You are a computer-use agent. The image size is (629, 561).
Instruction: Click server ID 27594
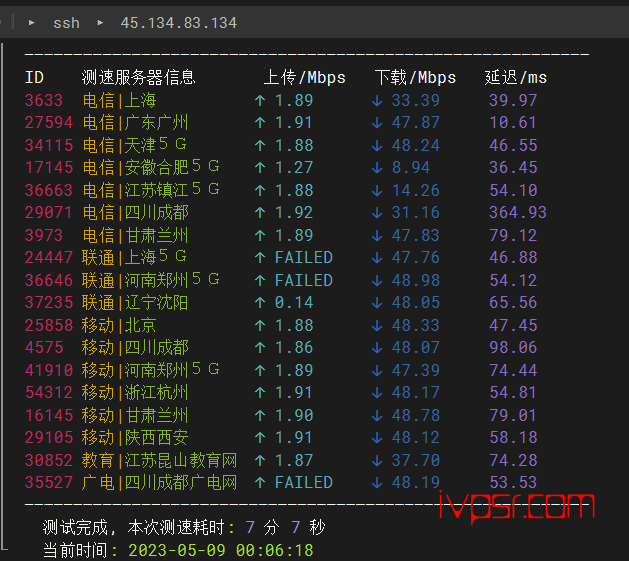49,122
